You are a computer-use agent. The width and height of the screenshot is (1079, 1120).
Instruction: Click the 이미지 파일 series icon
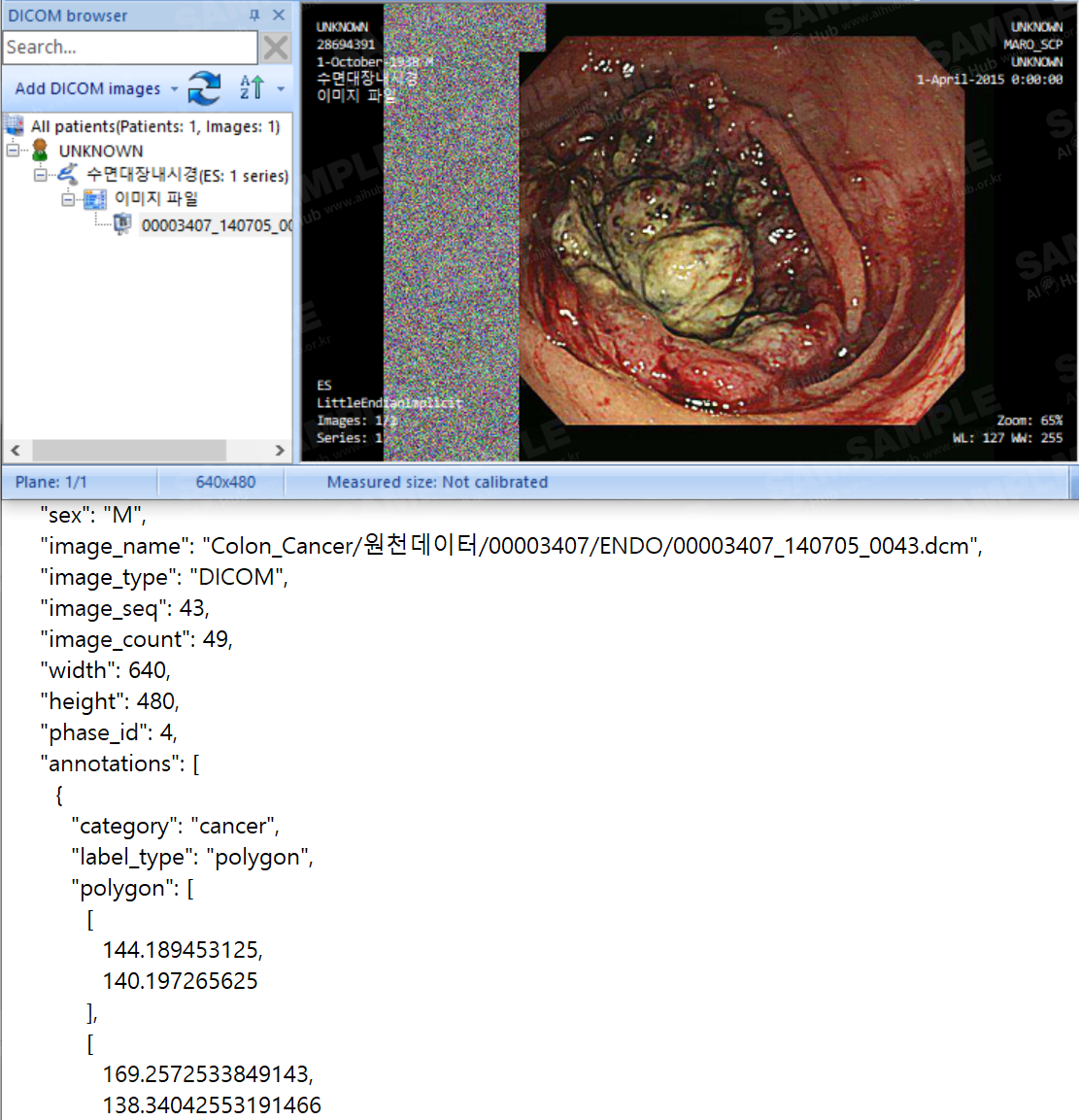[x=95, y=199]
